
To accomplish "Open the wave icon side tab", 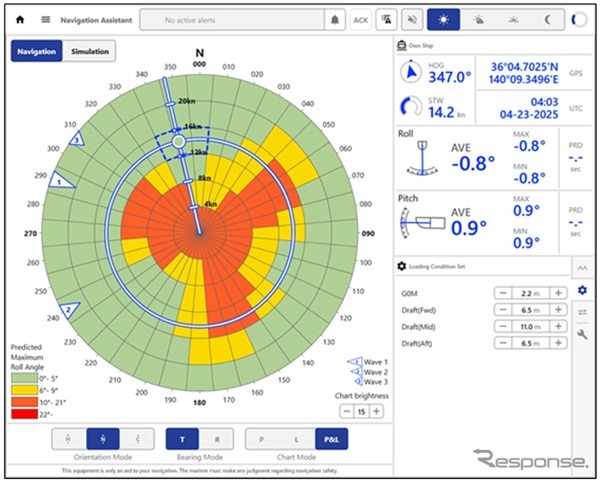I will coord(582,267).
